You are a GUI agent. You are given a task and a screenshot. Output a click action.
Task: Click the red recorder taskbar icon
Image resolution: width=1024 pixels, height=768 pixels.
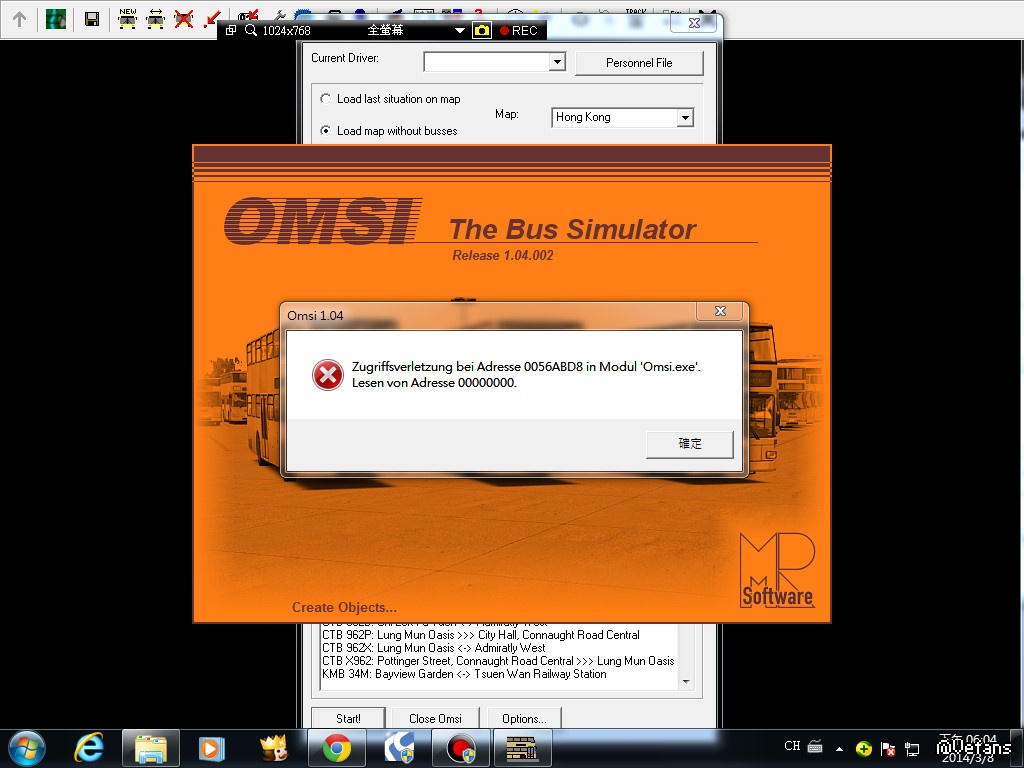[461, 748]
